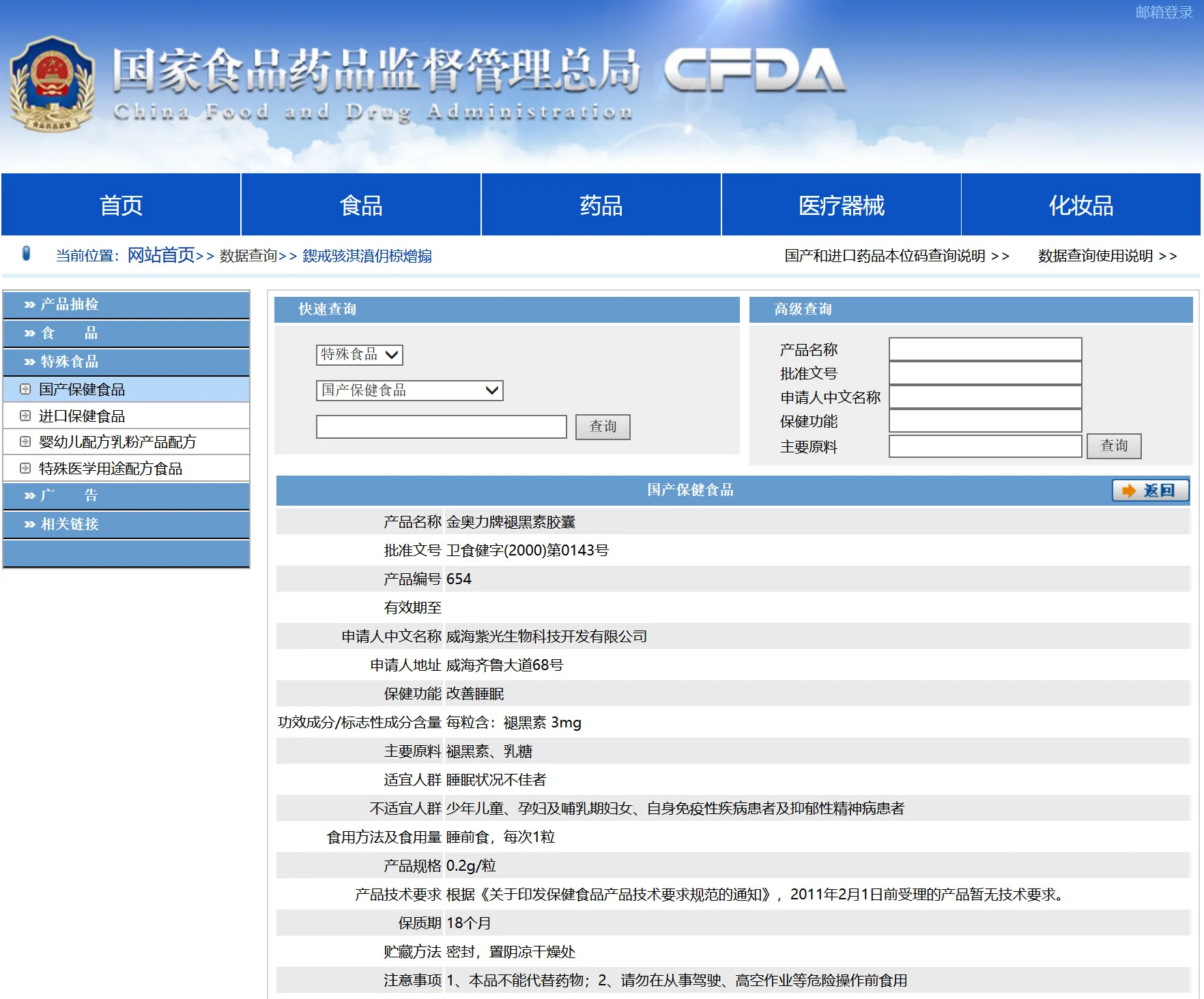This screenshot has width=1204, height=999.
Task: Click the expand icon beside 婴幼儿配方乳粉产品配方
Action: coord(25,441)
